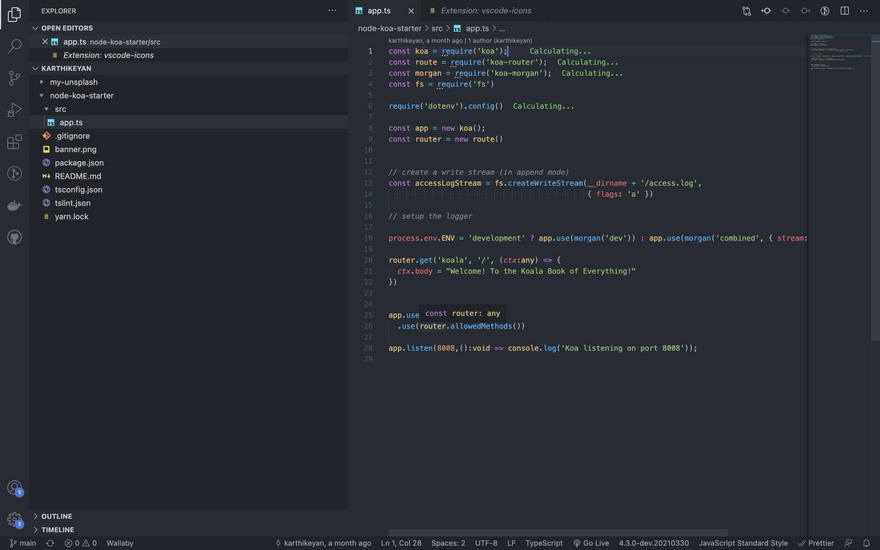This screenshot has height=550, width=880.
Task: Toggle Prettier formatter status item
Action: click(816, 543)
